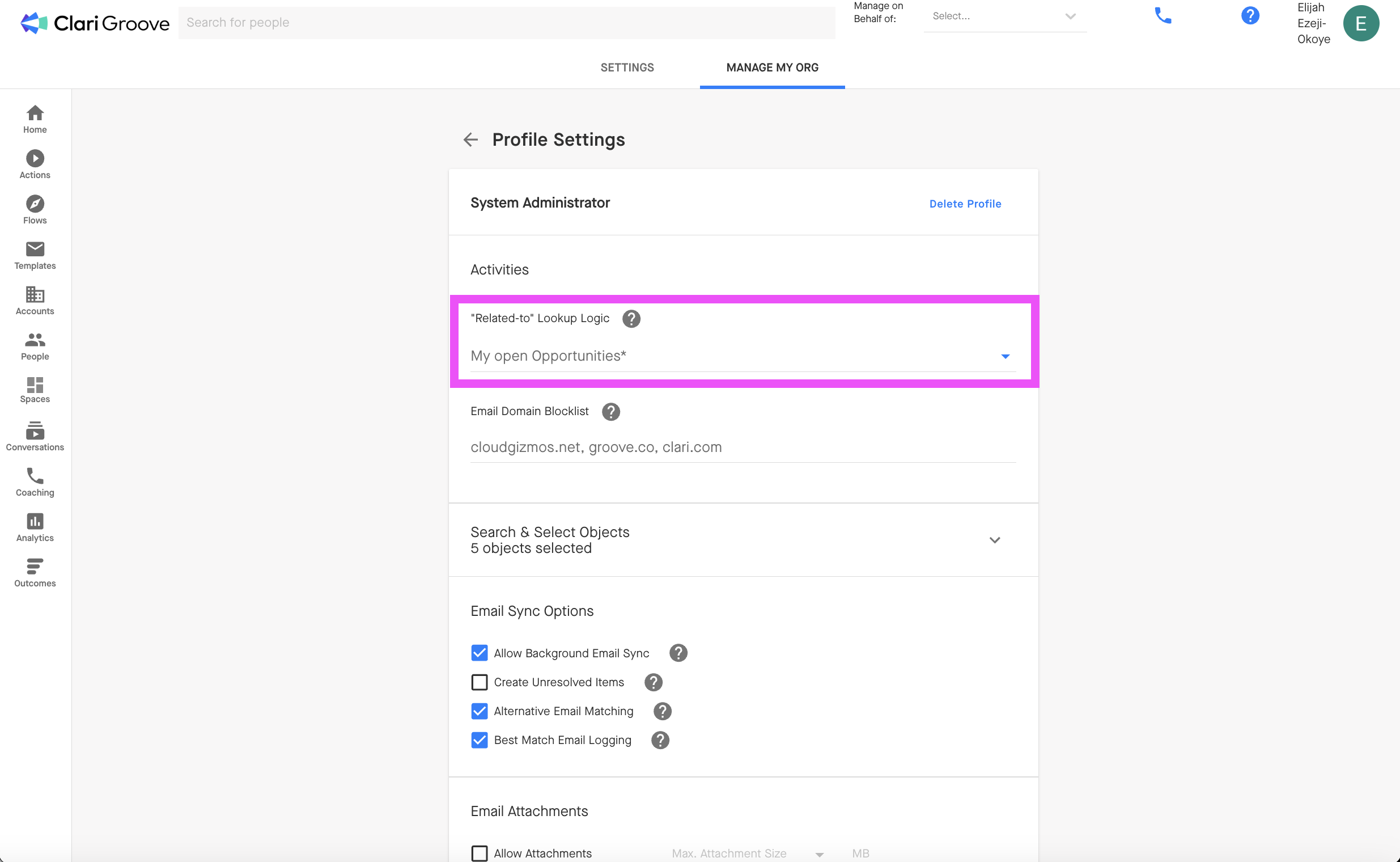This screenshot has height=862, width=1400.
Task: Switch to the Settings tab
Action: pyautogui.click(x=627, y=68)
